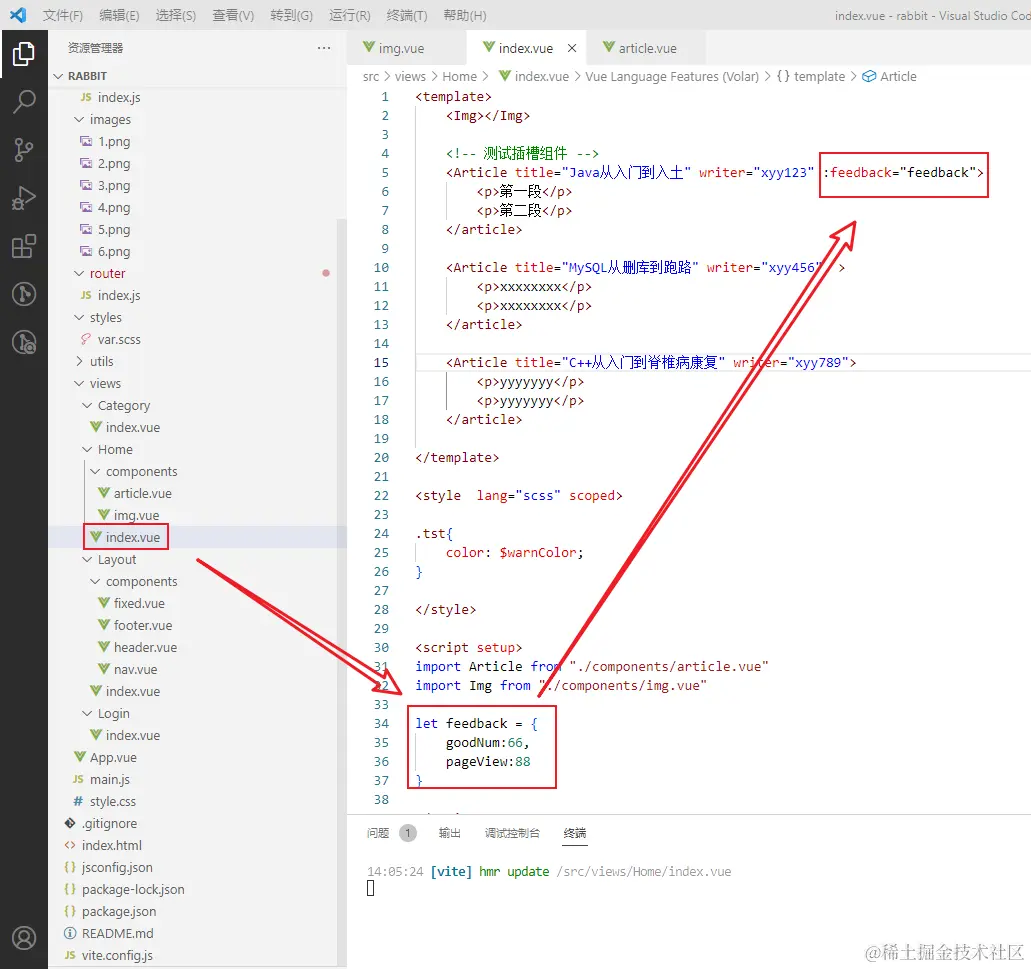Open App.vue file
Viewport: 1031px width, 969px height.
click(x=113, y=757)
